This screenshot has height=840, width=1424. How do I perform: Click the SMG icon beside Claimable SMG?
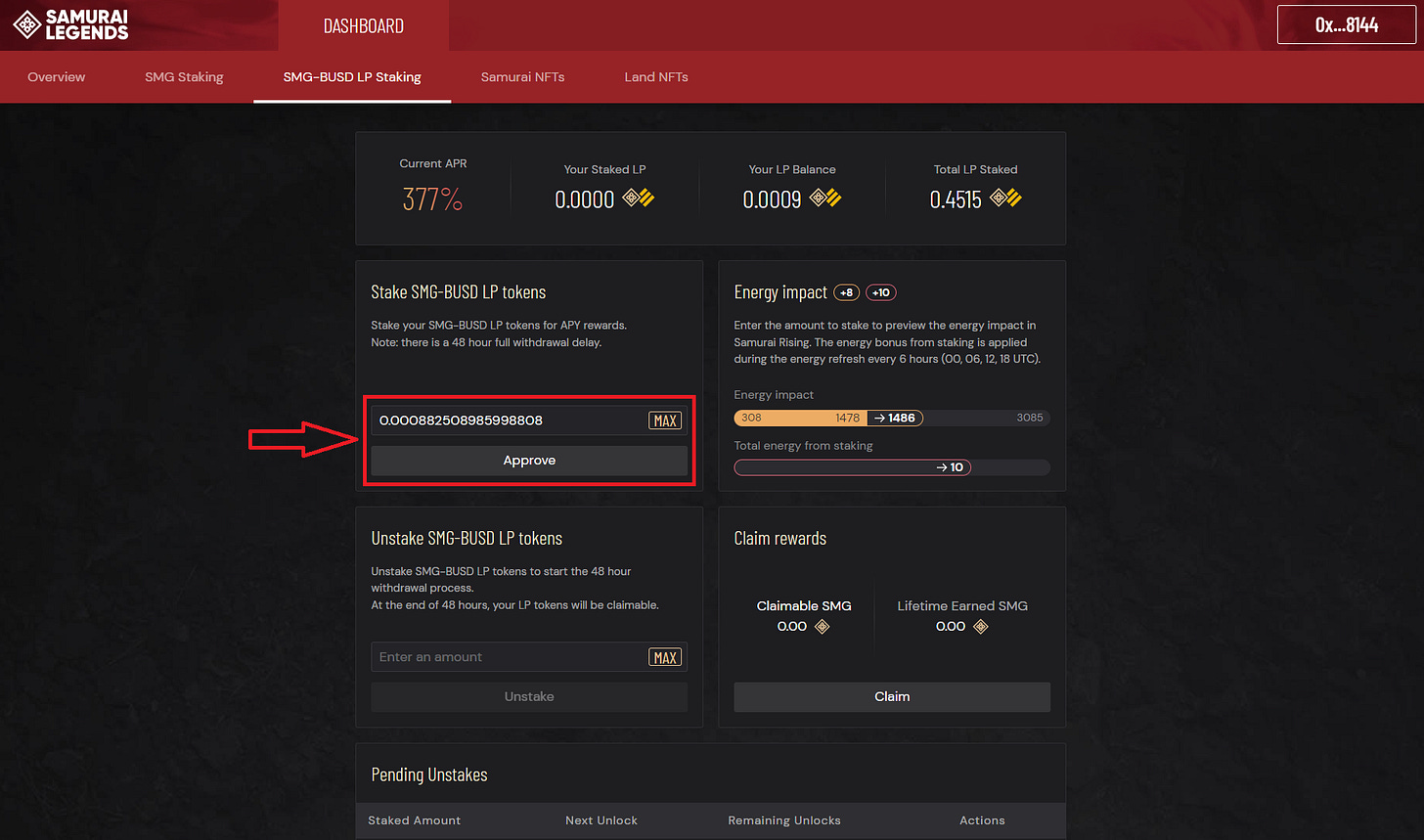822,626
